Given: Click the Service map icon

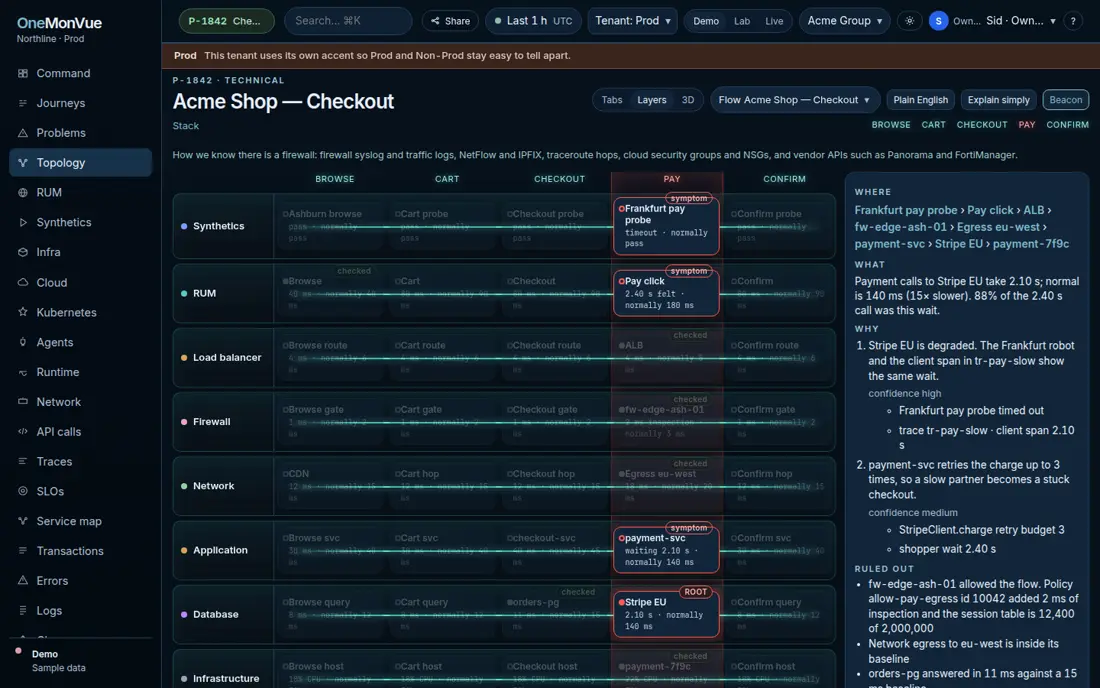Looking at the screenshot, I should (22, 521).
